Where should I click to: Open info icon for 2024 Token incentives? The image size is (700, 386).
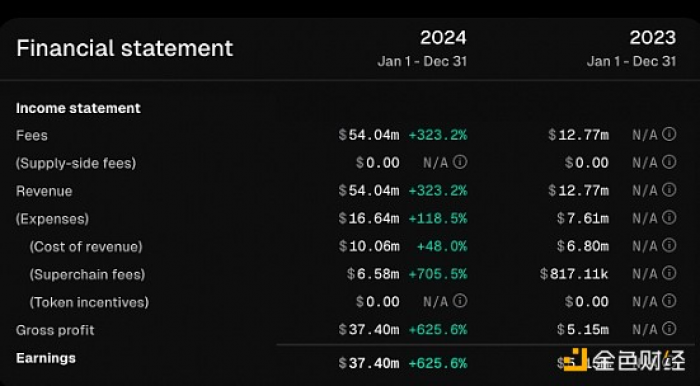click(x=460, y=301)
